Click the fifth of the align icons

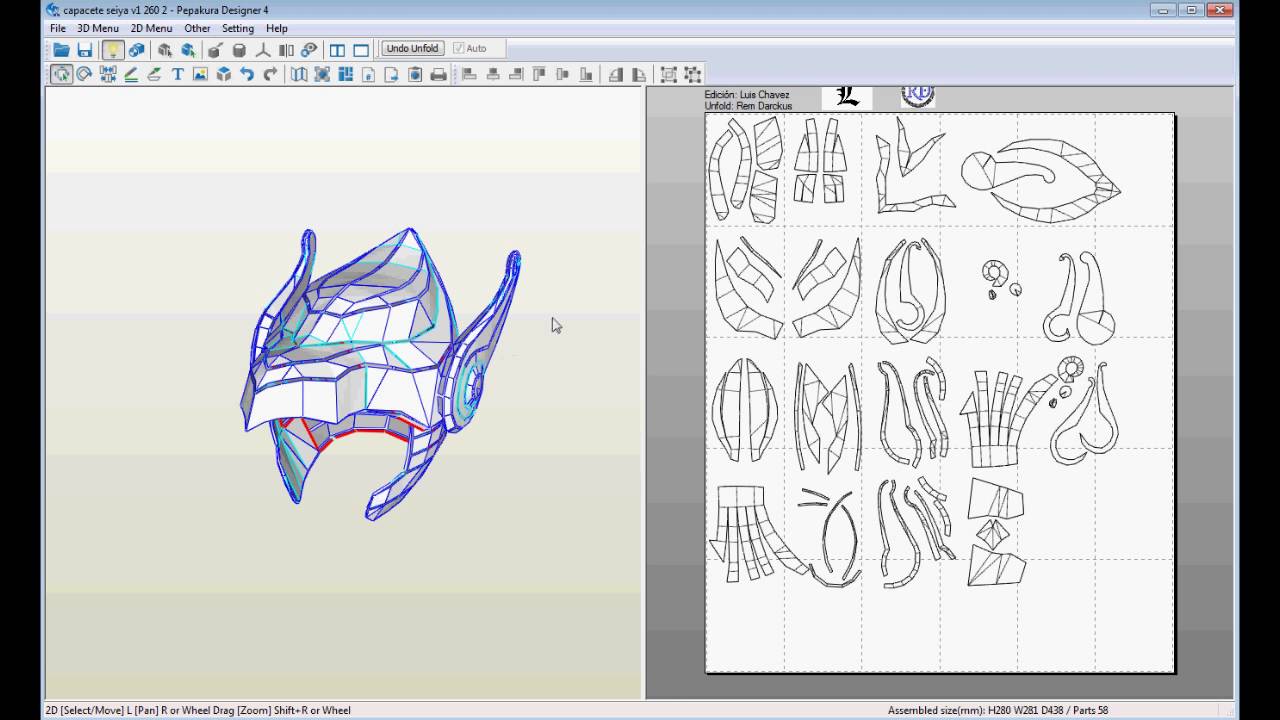562,74
